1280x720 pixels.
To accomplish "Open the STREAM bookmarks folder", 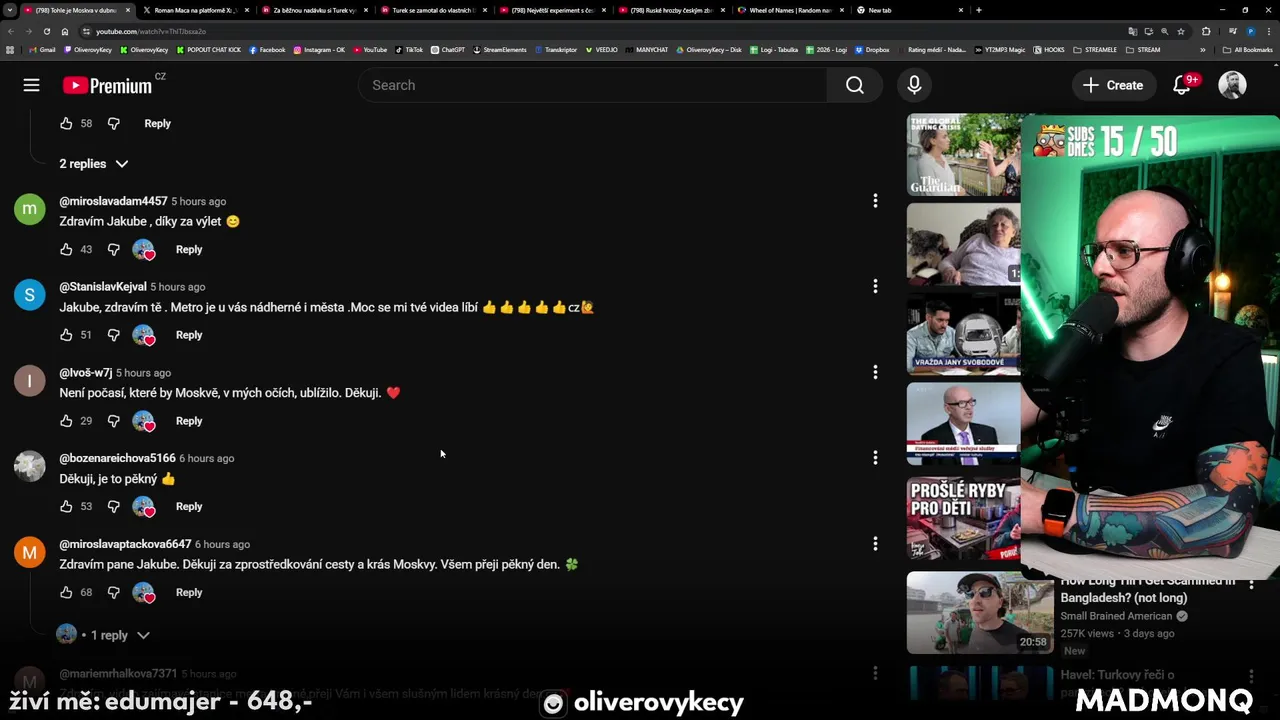I will tap(1143, 49).
